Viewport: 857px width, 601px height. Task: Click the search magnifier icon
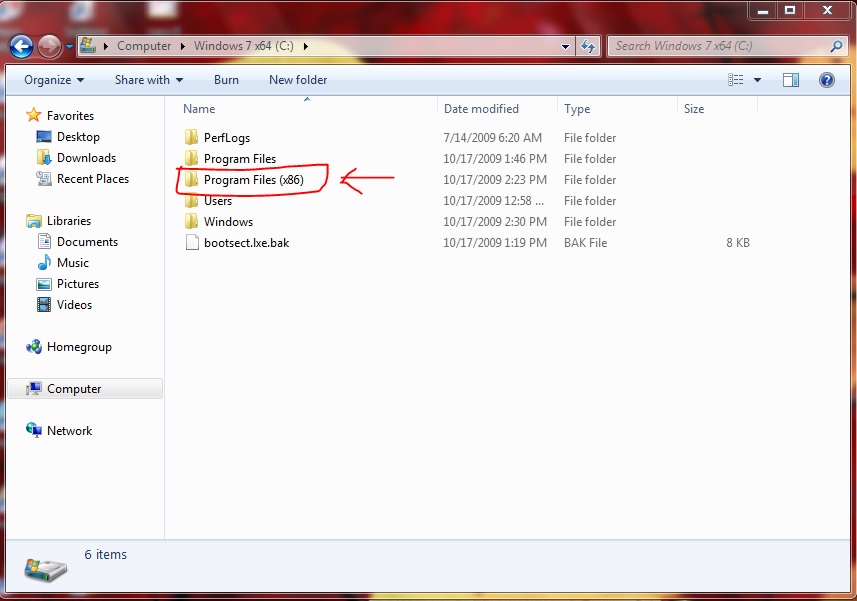tap(837, 46)
